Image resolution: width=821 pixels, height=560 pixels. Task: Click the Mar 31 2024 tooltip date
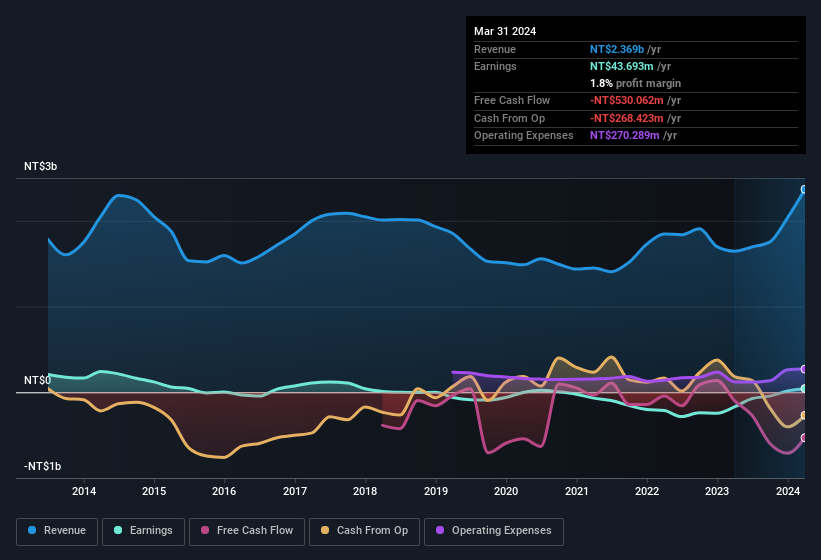[x=505, y=31]
